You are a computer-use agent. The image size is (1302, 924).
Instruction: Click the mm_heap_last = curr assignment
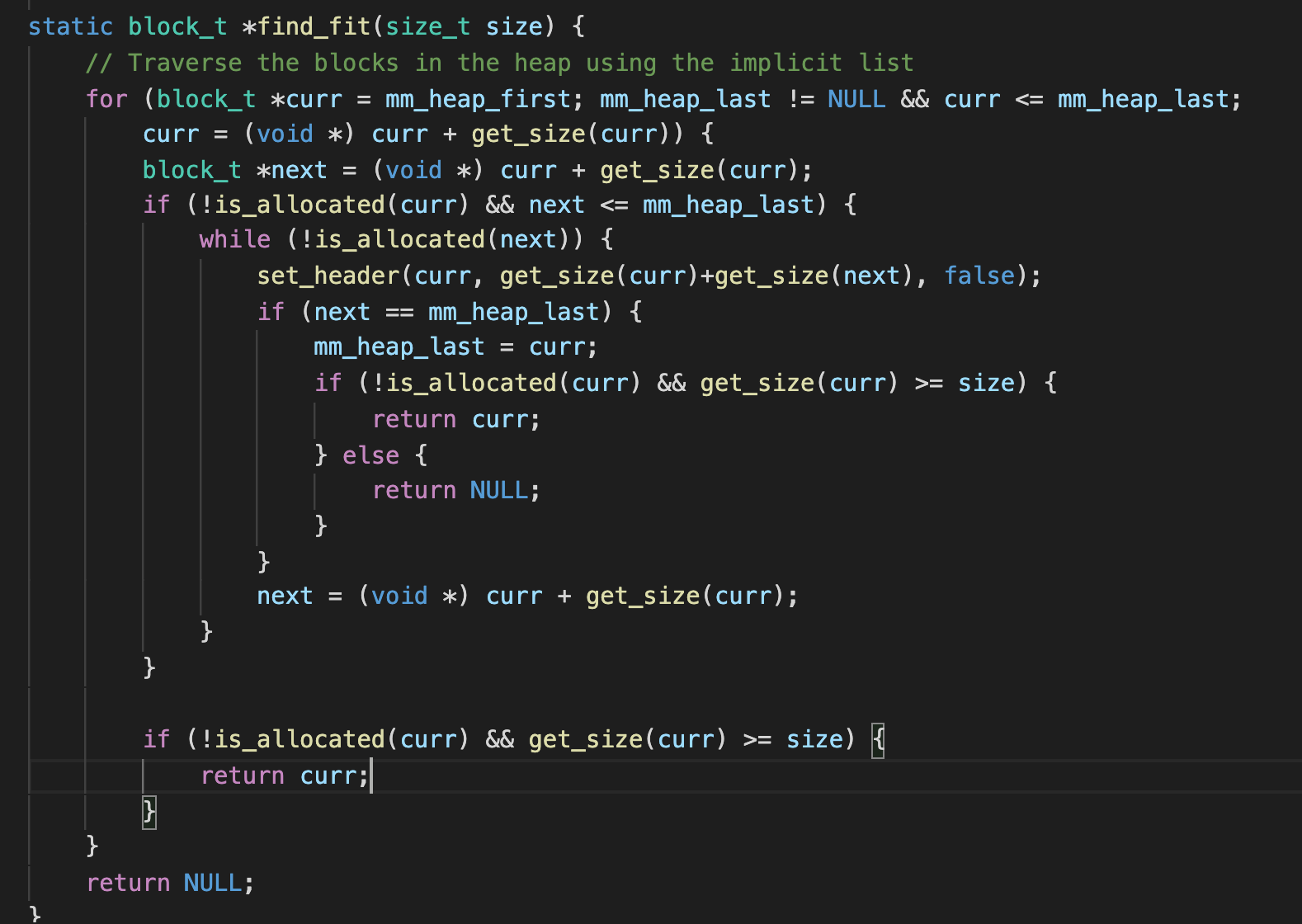click(x=454, y=347)
